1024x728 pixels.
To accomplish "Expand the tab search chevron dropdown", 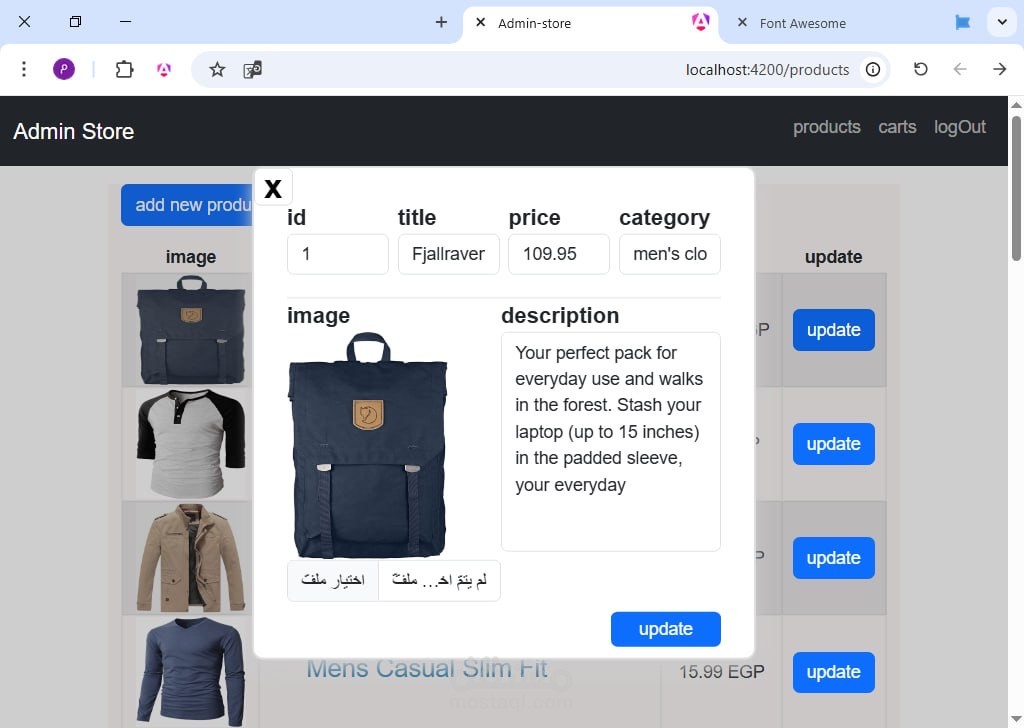I will point(1002,22).
